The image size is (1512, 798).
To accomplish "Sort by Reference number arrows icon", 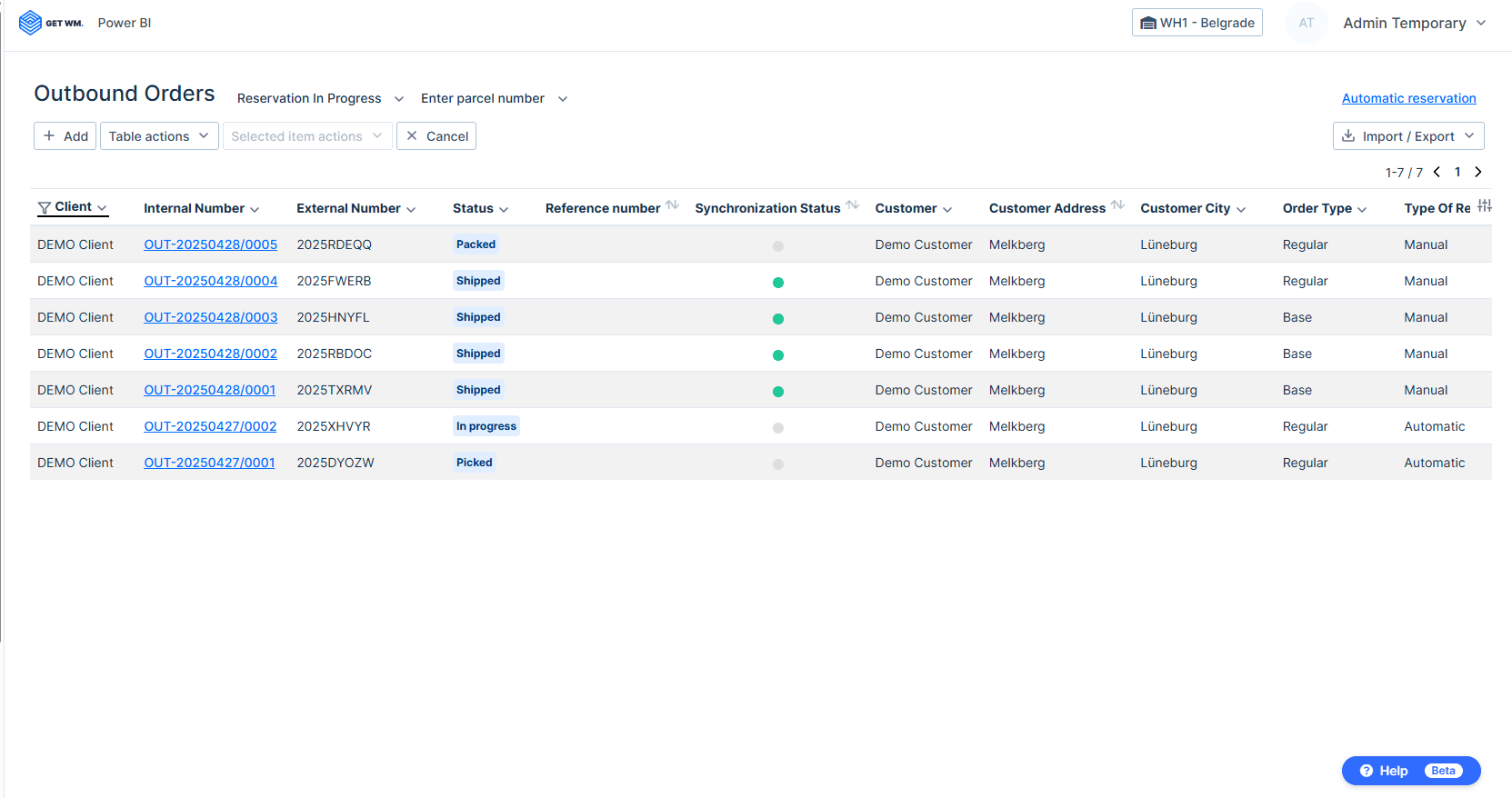I will tap(673, 205).
